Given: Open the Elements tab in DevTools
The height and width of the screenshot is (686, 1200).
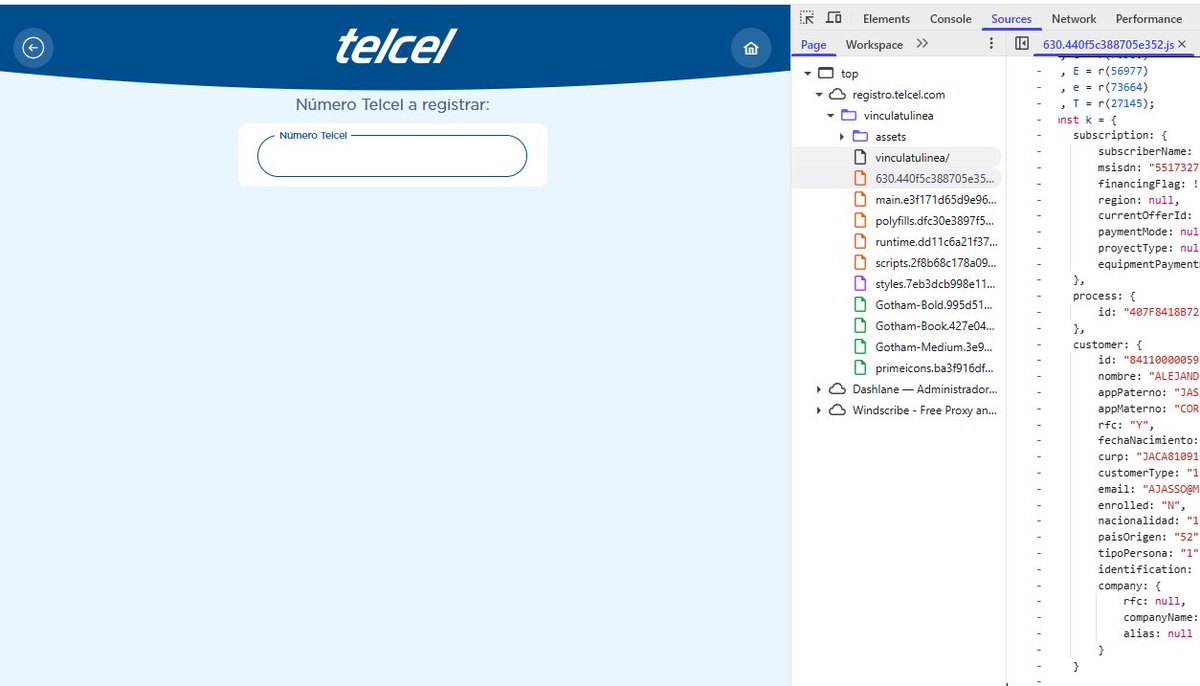Looking at the screenshot, I should click(886, 19).
